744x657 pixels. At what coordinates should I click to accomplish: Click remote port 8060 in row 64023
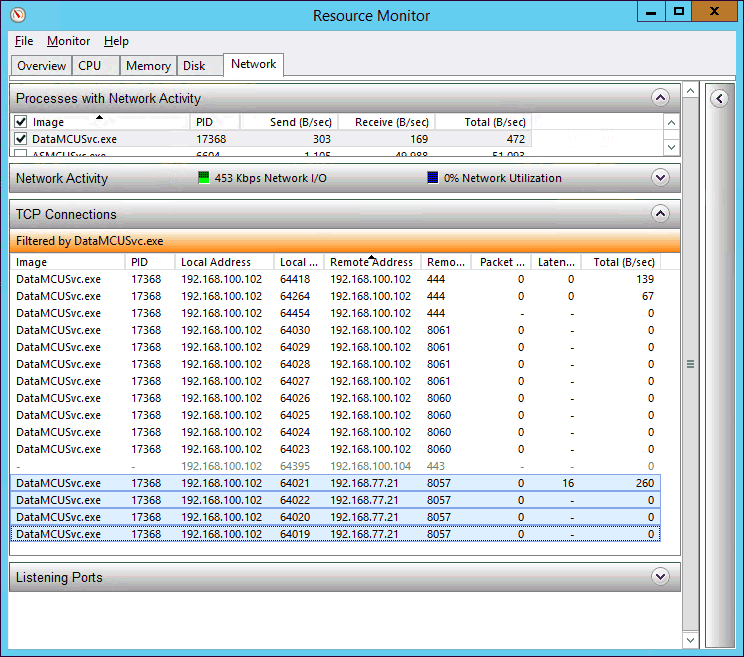[439, 449]
